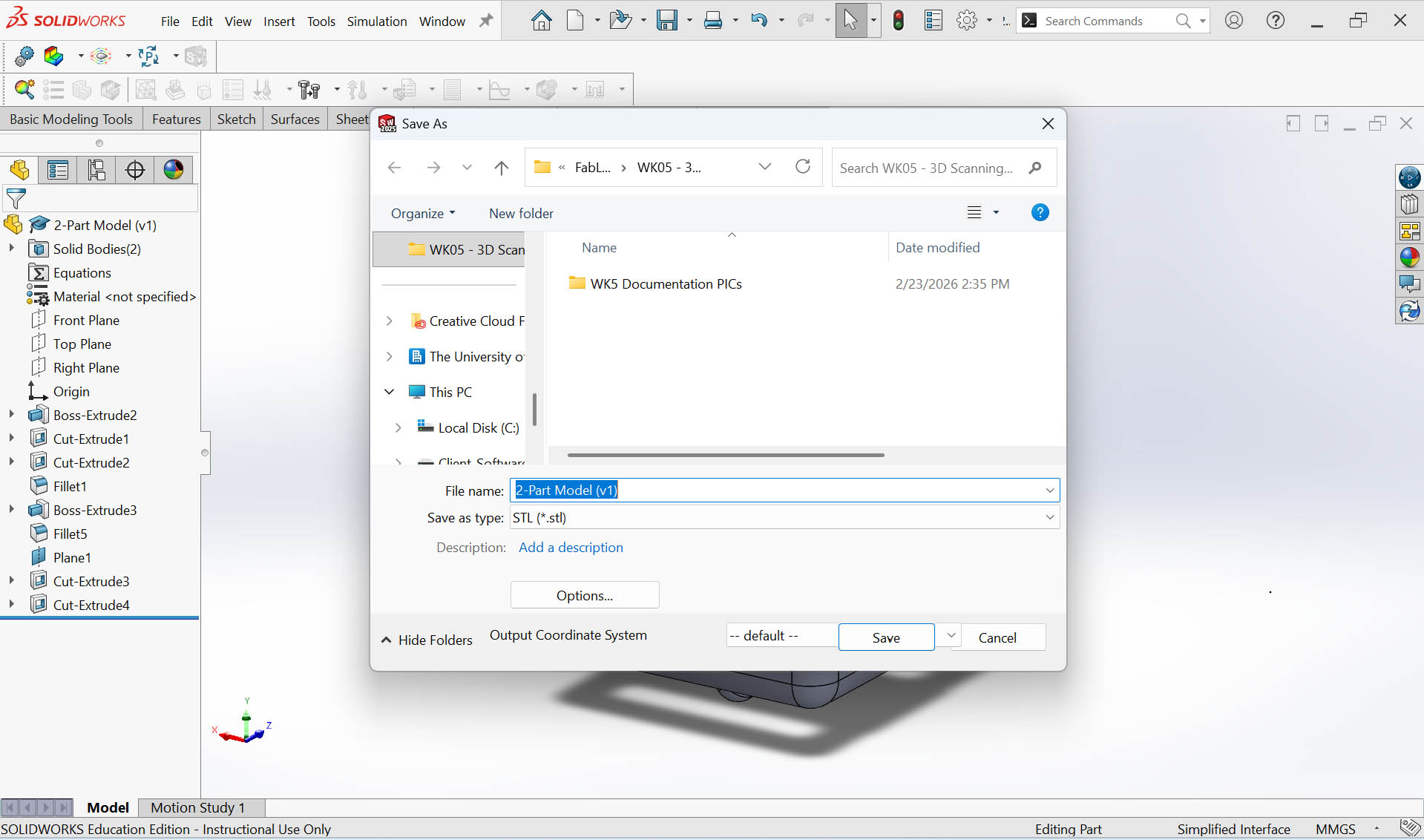This screenshot has width=1424, height=840.
Task: Open the Design Library task pane icon
Action: [x=1409, y=204]
